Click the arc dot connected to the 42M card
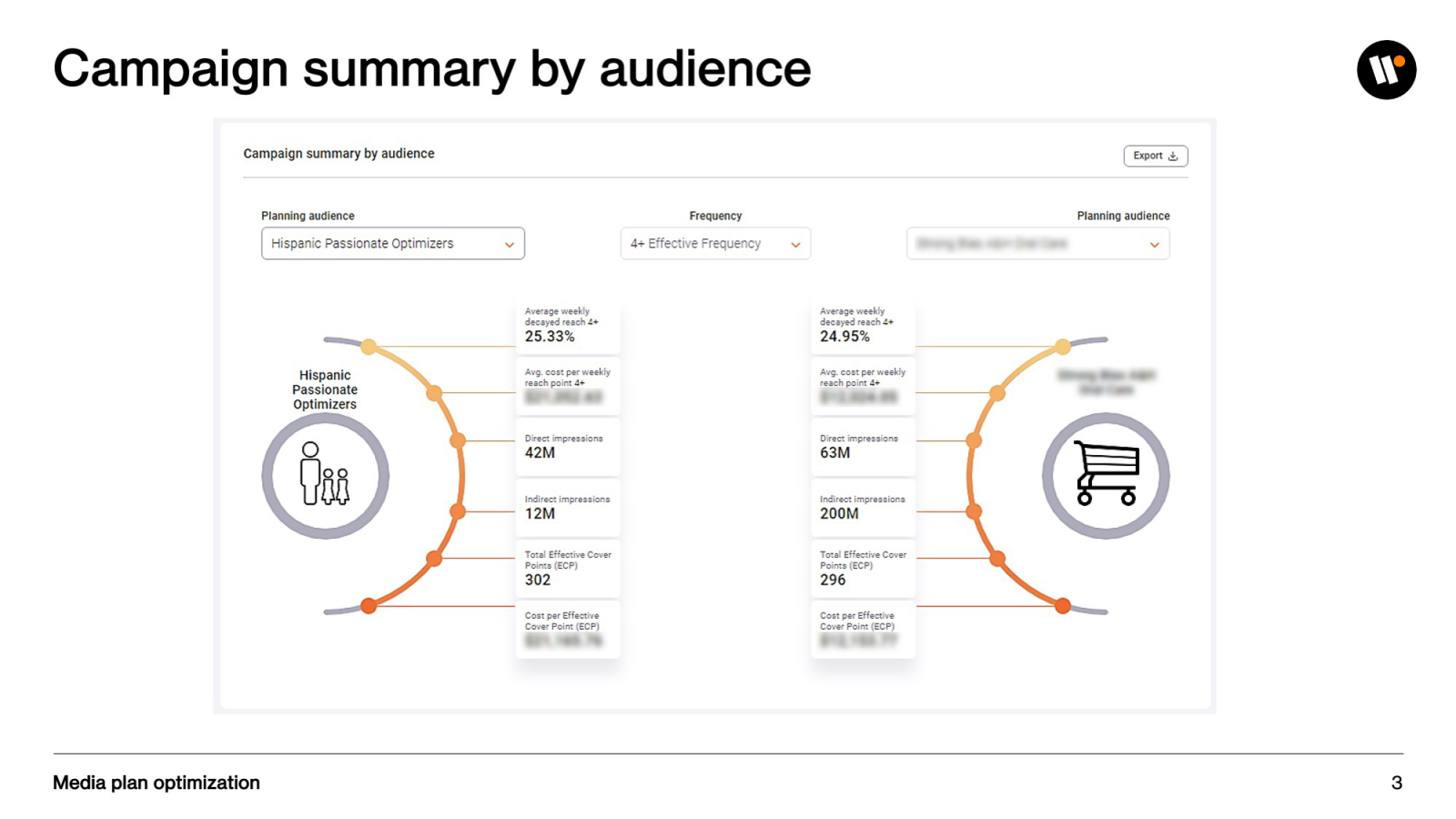 [x=458, y=440]
